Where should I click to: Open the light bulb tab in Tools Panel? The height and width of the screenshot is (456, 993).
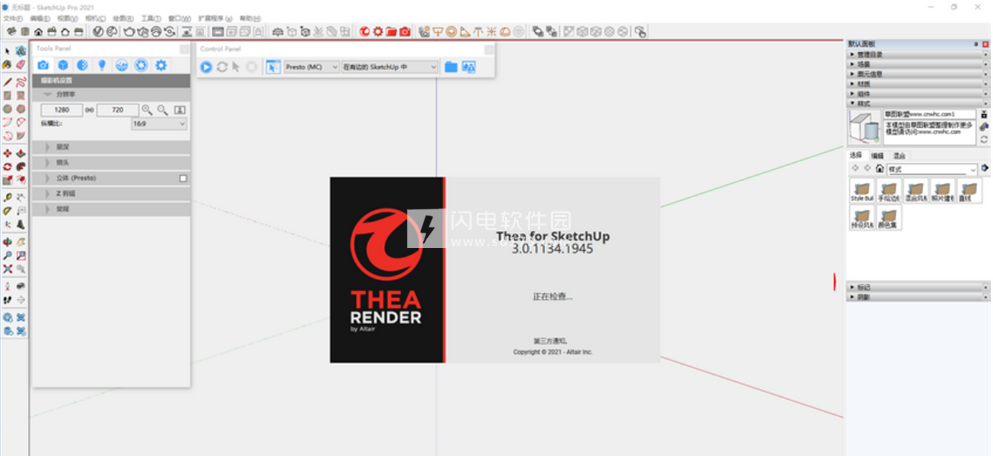click(102, 65)
